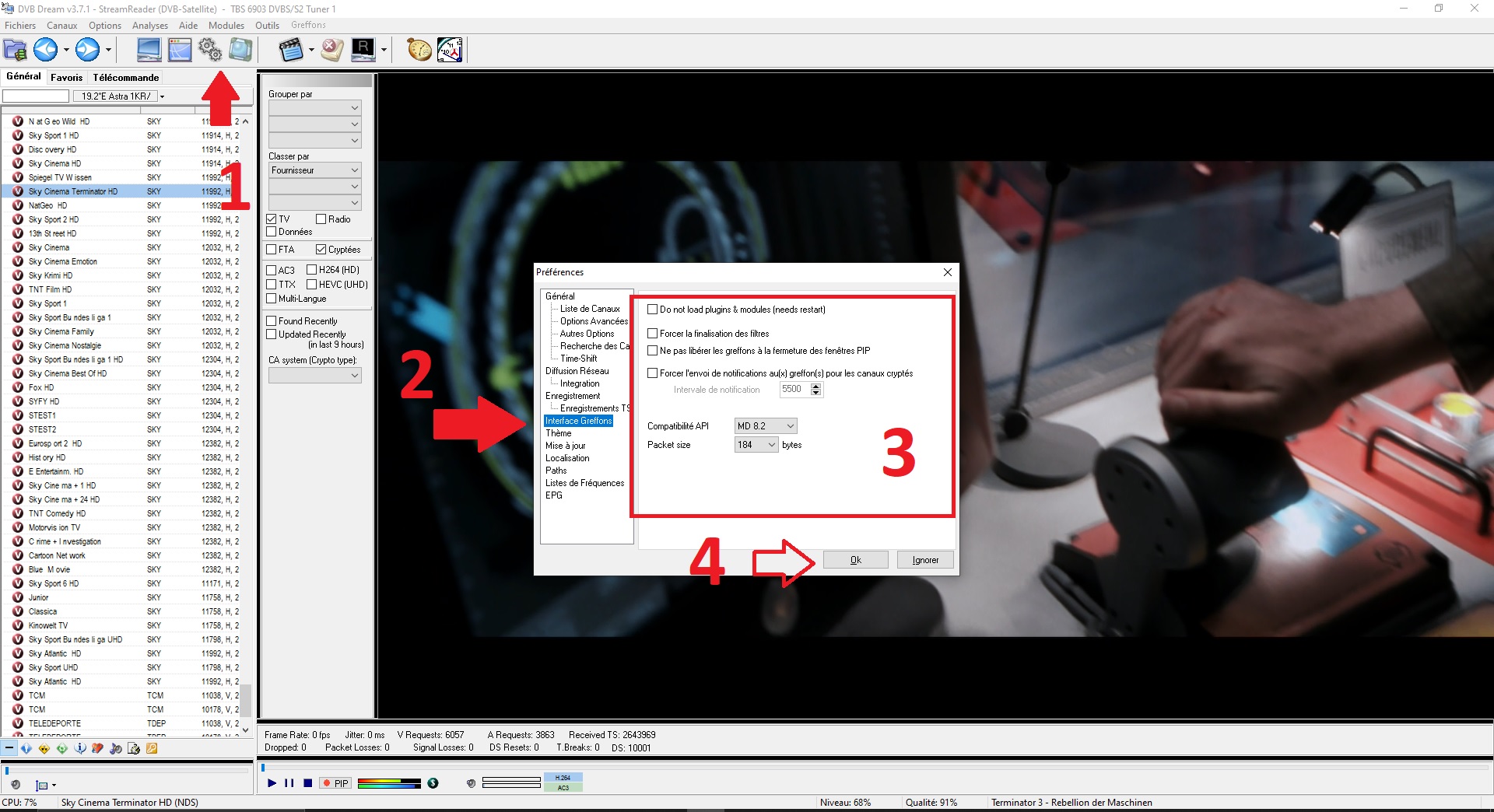Click the R monitor record icon
This screenshot has width=1494, height=812.
(363, 50)
